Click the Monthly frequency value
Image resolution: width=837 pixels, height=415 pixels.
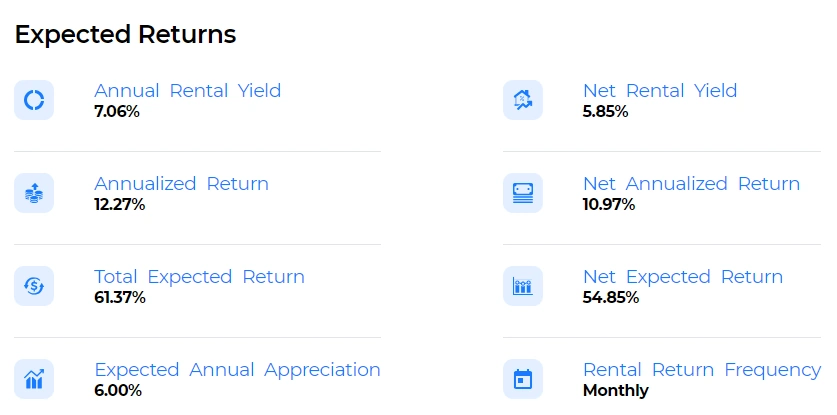[x=615, y=390]
